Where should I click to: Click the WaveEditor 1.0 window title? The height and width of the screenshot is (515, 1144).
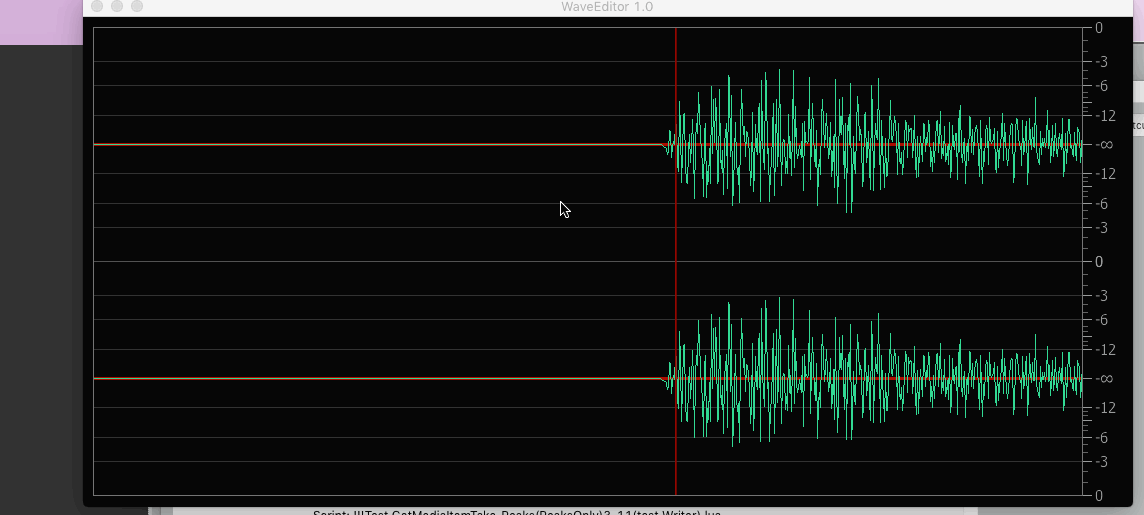(x=607, y=7)
